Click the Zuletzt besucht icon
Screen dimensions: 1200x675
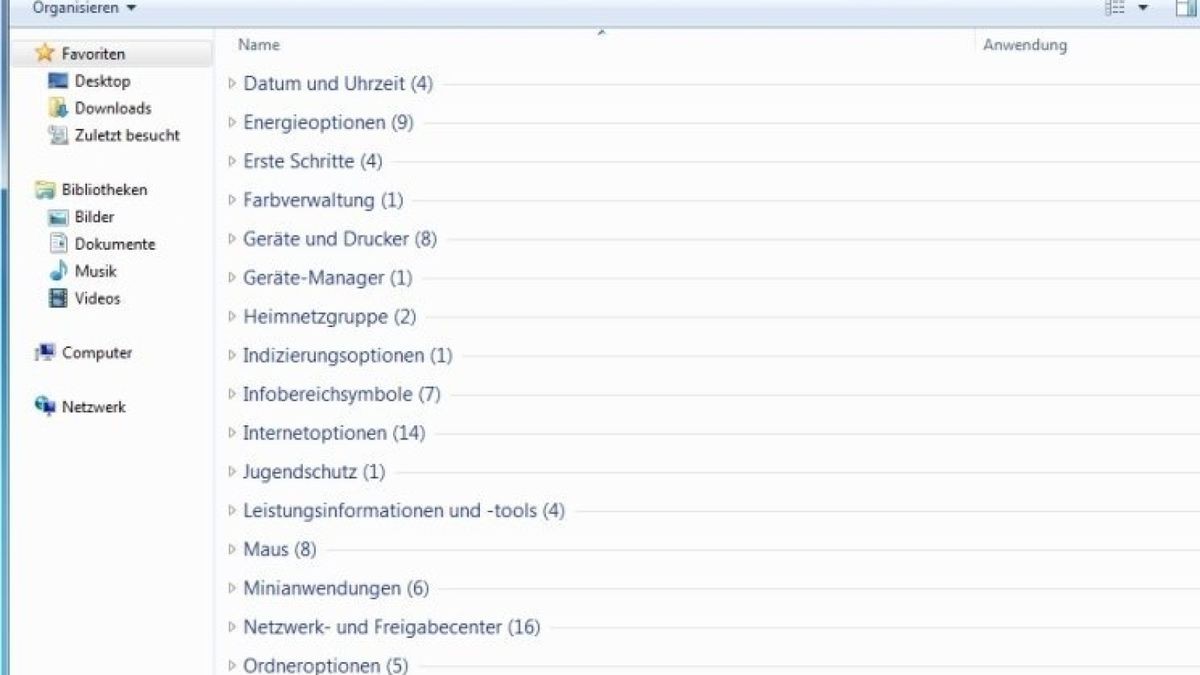(58, 135)
